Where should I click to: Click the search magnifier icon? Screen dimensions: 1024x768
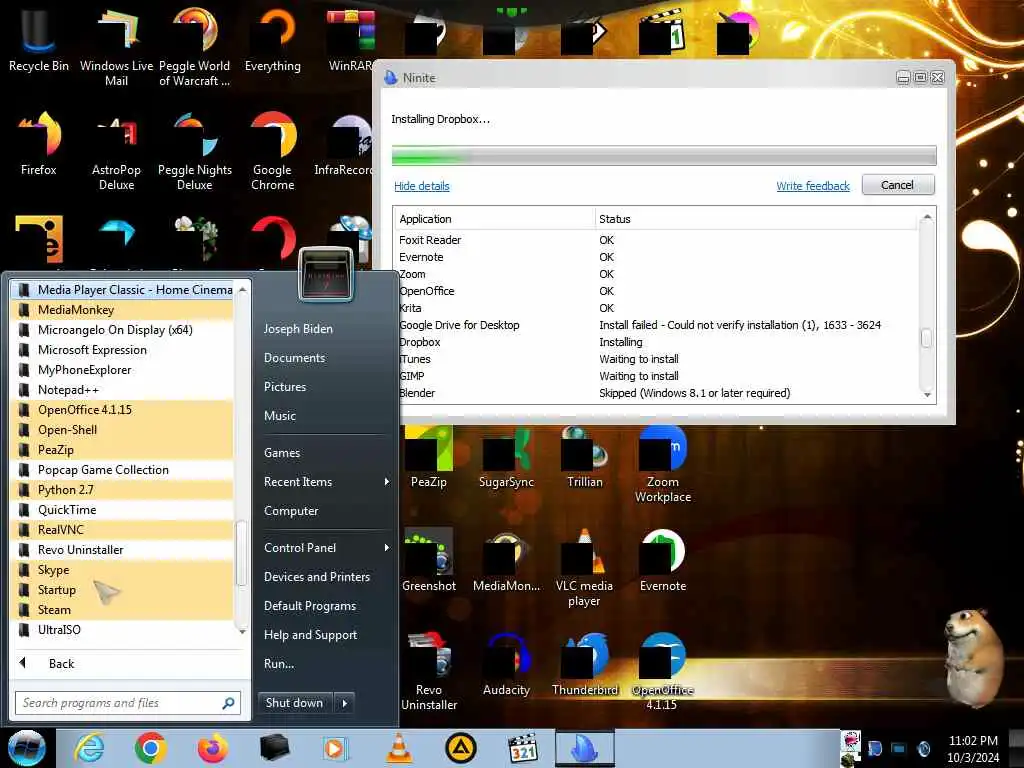click(229, 703)
